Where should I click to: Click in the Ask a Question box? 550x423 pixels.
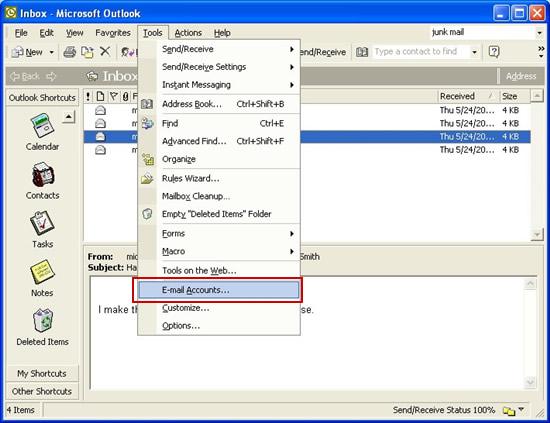[x=482, y=33]
